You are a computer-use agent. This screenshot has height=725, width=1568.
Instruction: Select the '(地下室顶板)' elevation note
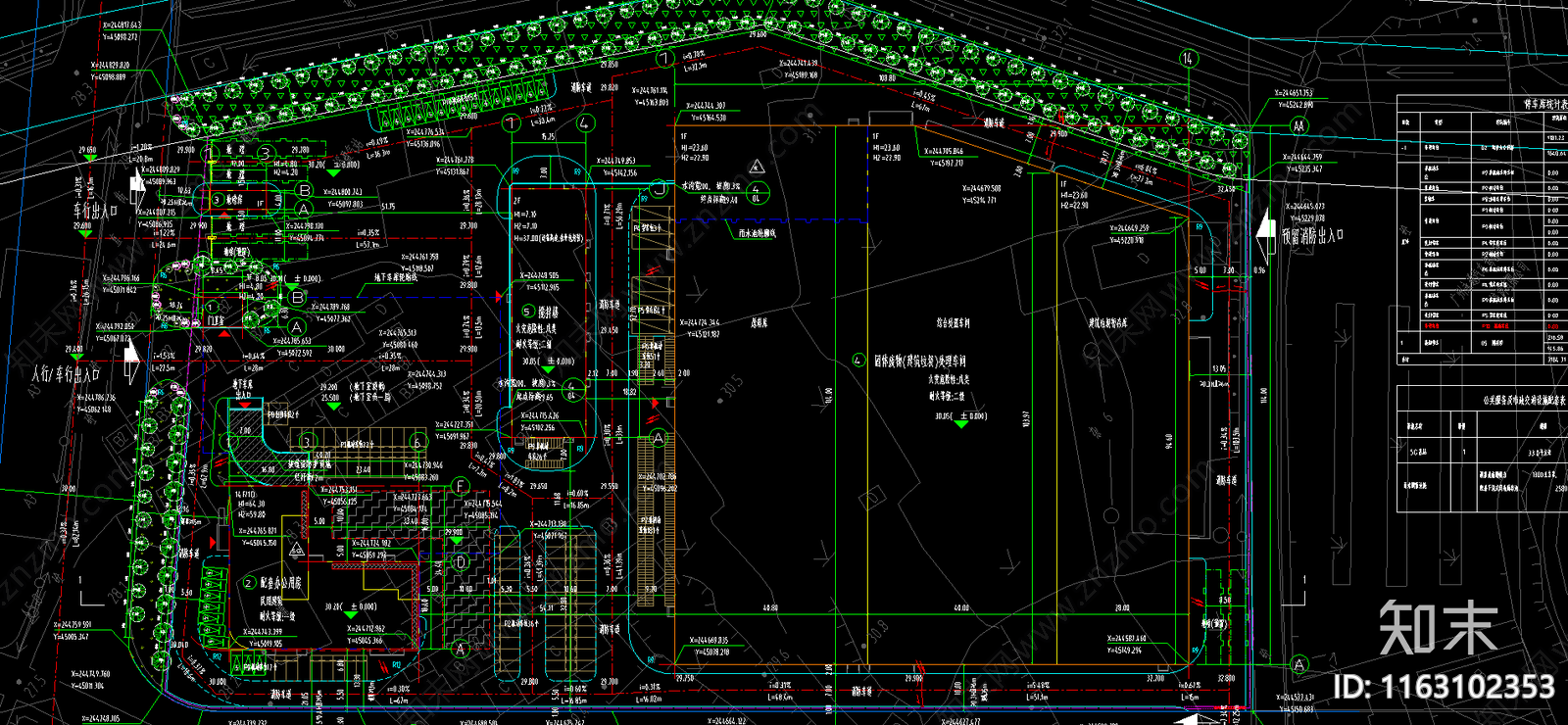[x=368, y=387]
